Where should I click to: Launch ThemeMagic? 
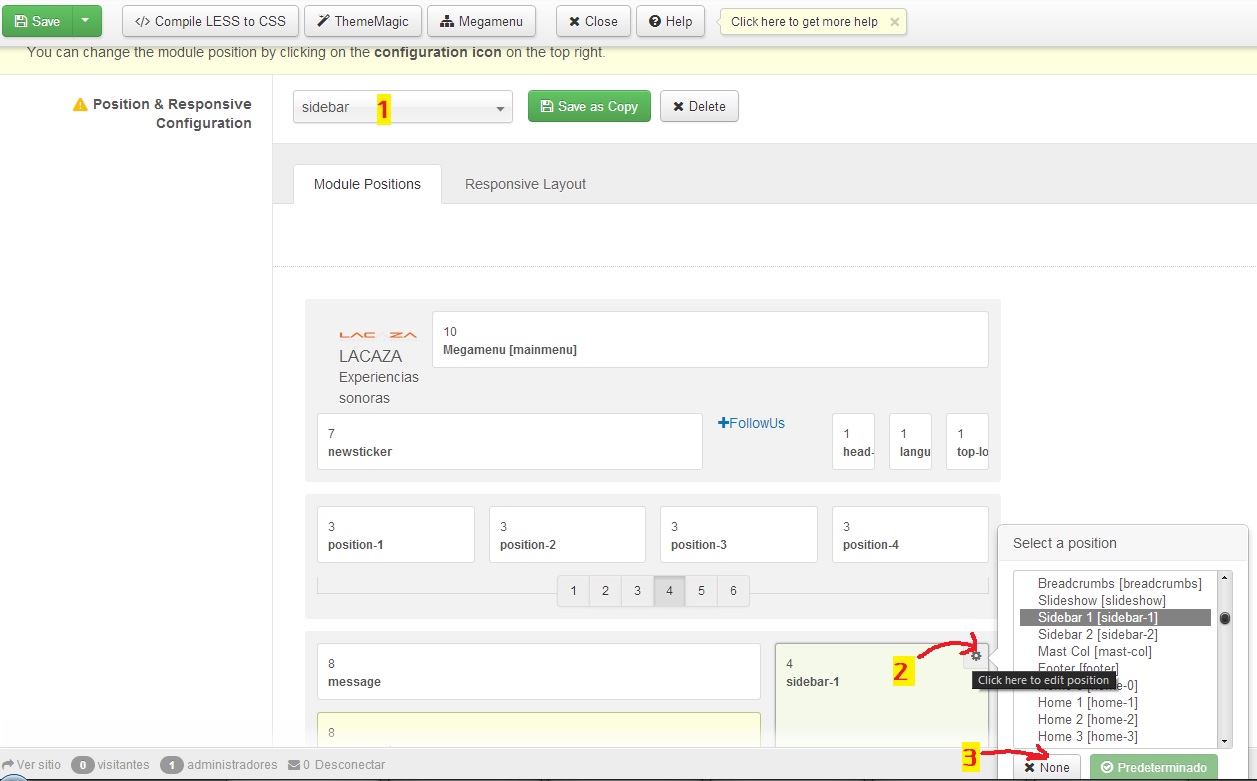[x=361, y=21]
